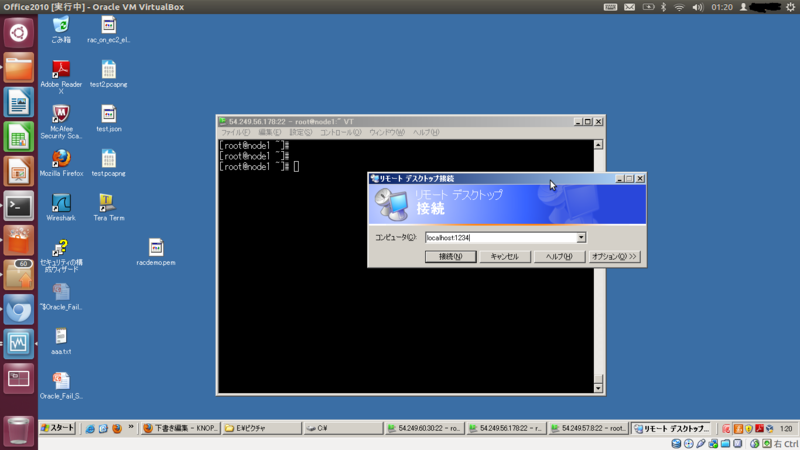Select the aaa.txt file icon
800x450 pixels.
coord(61,341)
